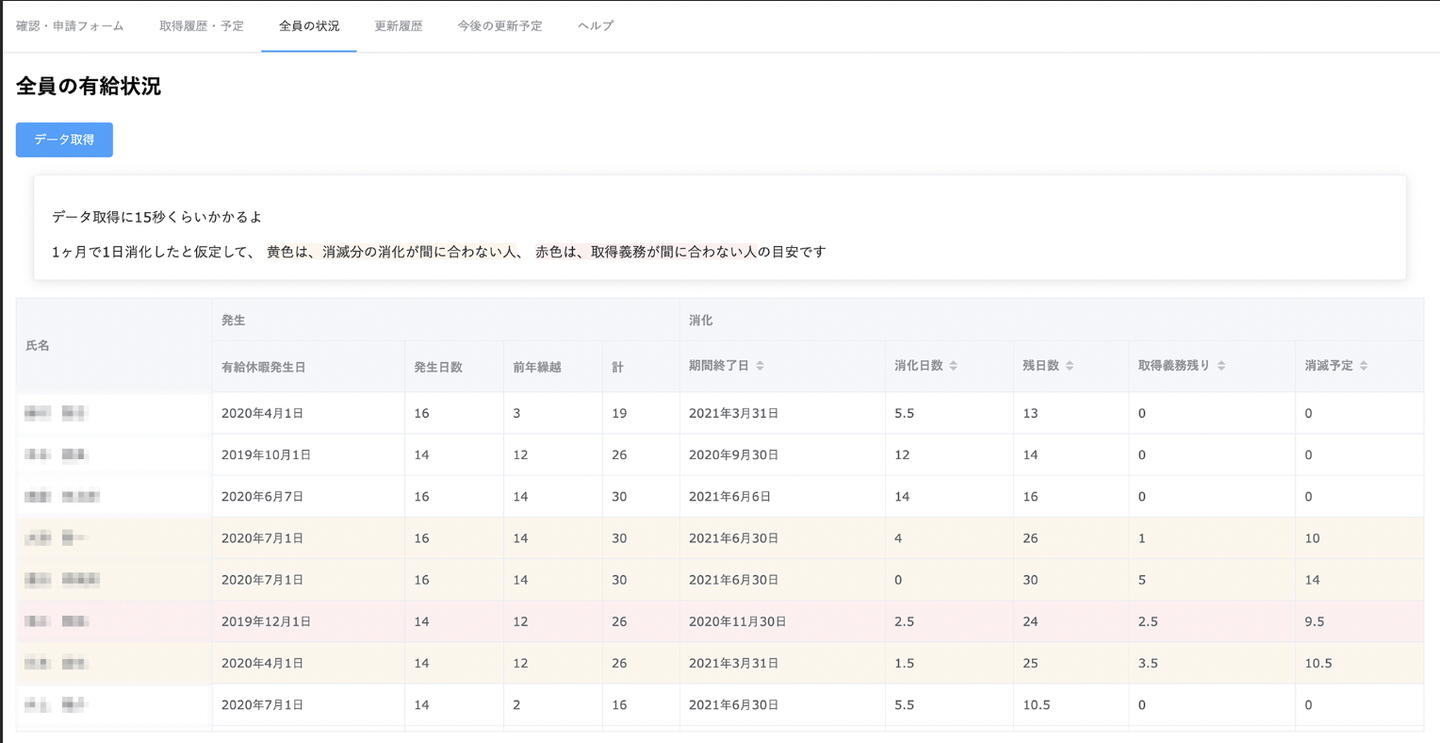Select the 全員の状況 tab
Viewport: 1440px width, 743px height.
[x=309, y=26]
